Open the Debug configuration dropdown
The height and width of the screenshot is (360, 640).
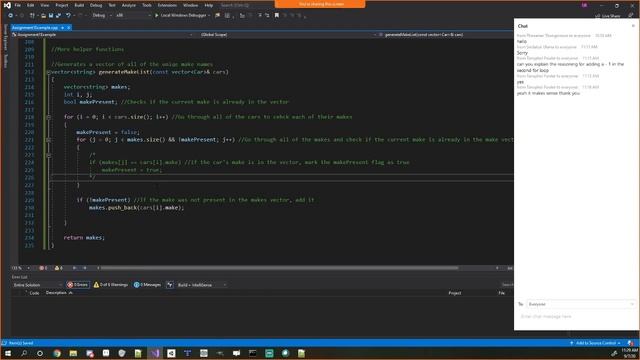[102, 16]
